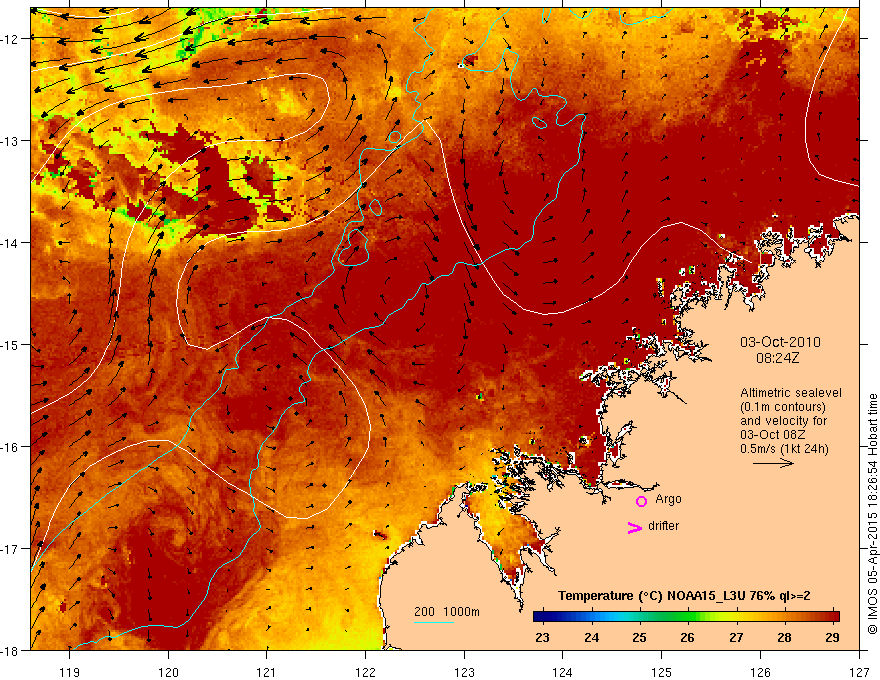Click the vertical IMOS copyright timestamp text
The height and width of the screenshot is (680, 880).
coord(873,514)
